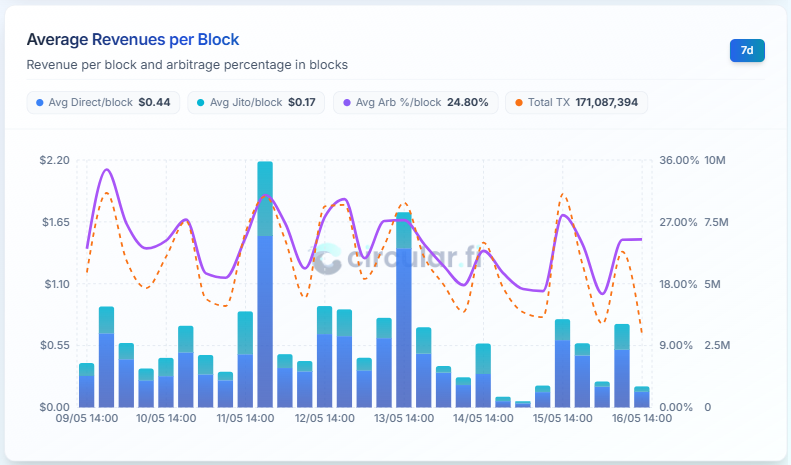Click the '10M' right axis label
The width and height of the screenshot is (791, 465).
pos(715,160)
